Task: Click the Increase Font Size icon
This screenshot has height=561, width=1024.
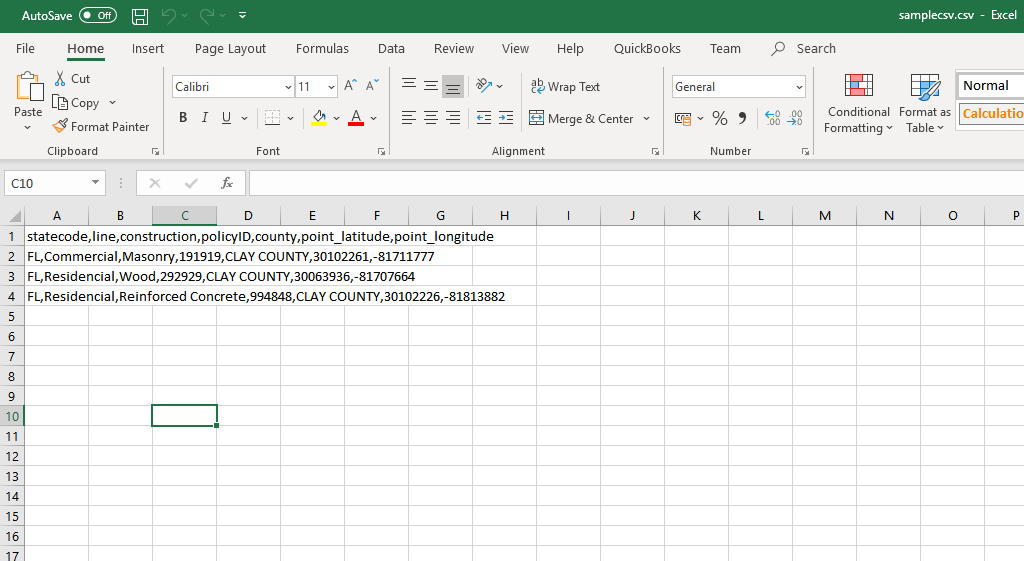Action: click(x=350, y=87)
